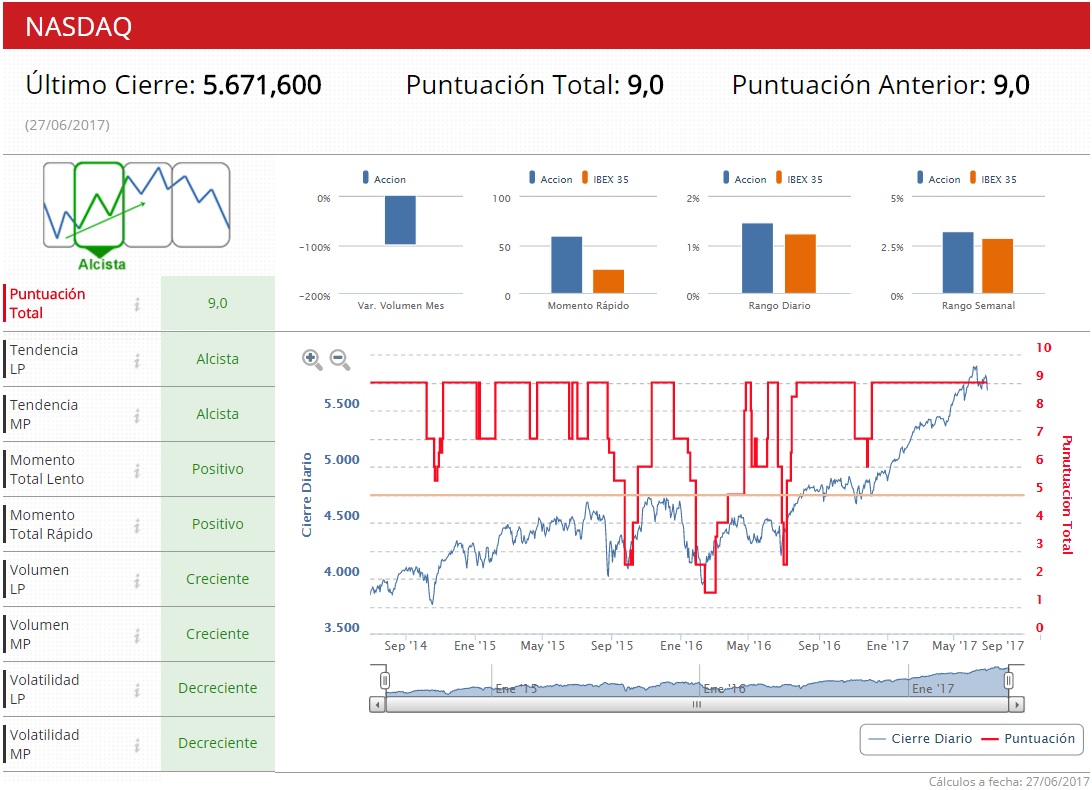Click Alcista value for Tendencia MP
This screenshot has width=1092, height=790.
coord(217,414)
